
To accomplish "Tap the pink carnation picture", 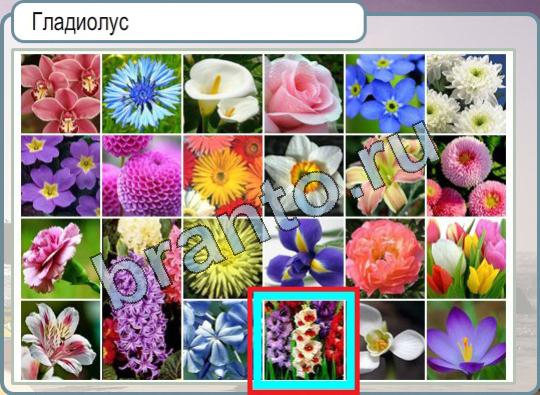I will tap(61, 258).
